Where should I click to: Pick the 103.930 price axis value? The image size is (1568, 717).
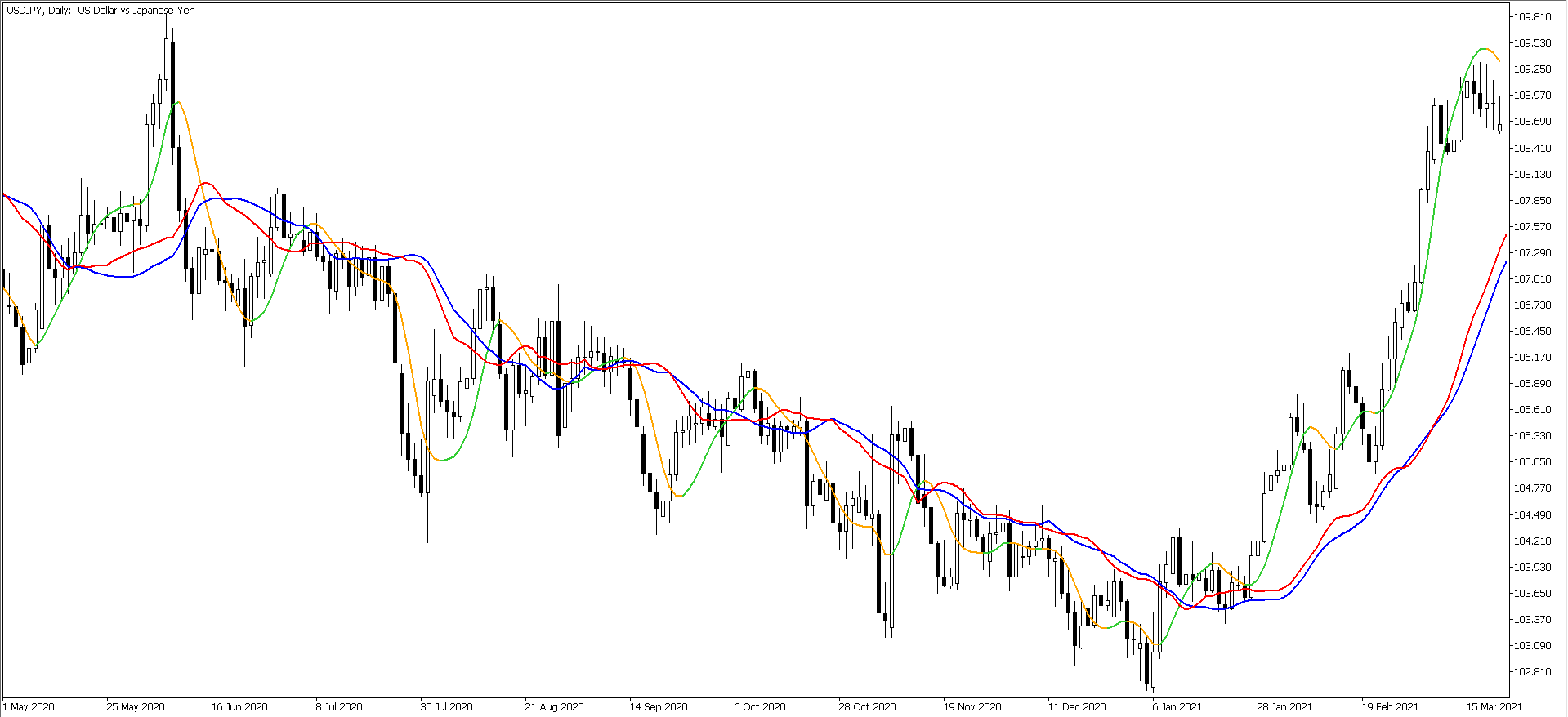click(1532, 567)
